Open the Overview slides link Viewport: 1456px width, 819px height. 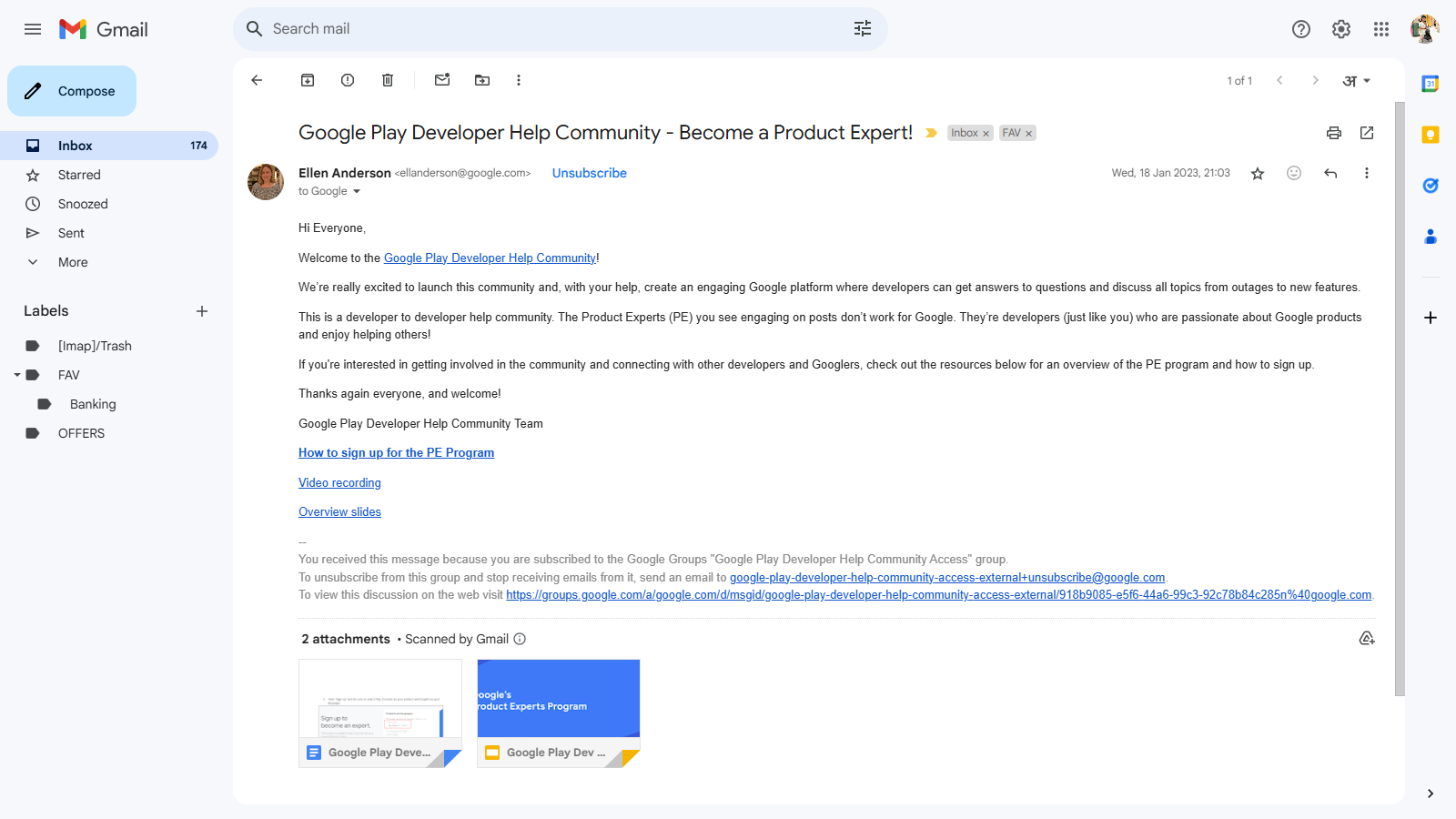pos(339,512)
